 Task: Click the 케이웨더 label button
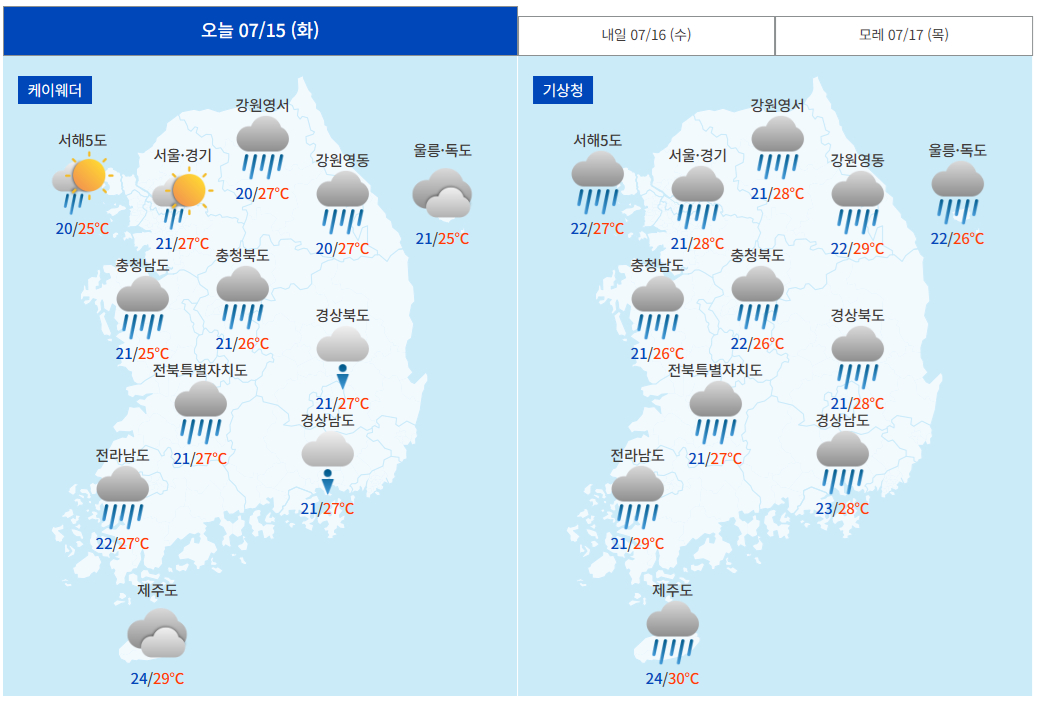(55, 90)
